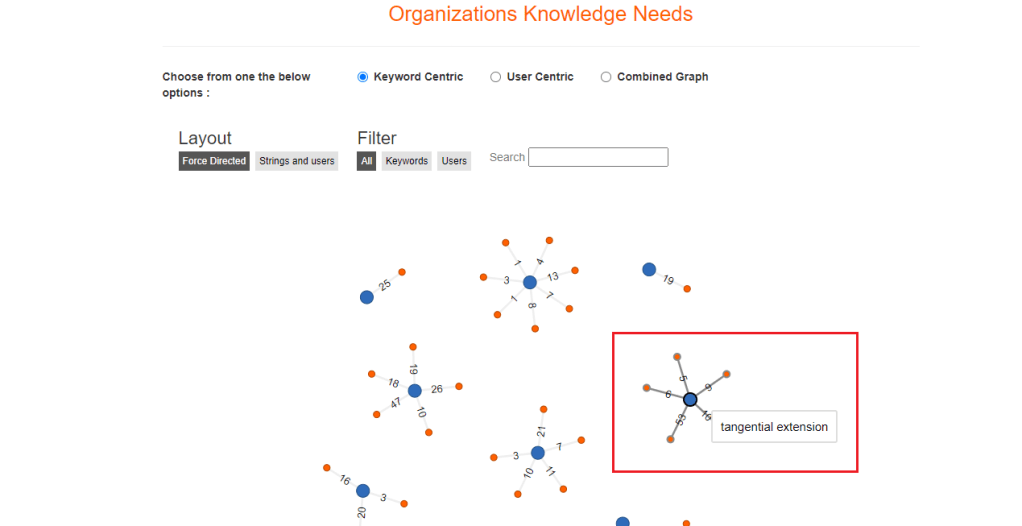Click blue hub node with edge 13

[x=530, y=282]
